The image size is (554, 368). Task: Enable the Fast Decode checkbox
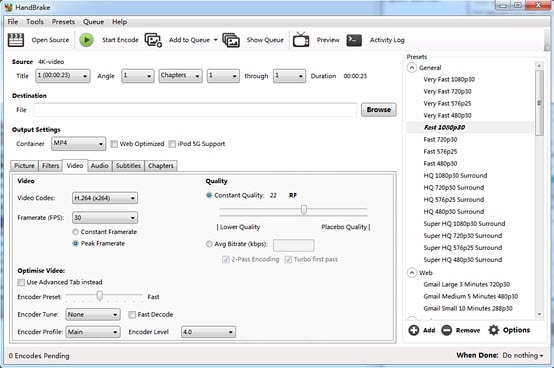(x=132, y=315)
